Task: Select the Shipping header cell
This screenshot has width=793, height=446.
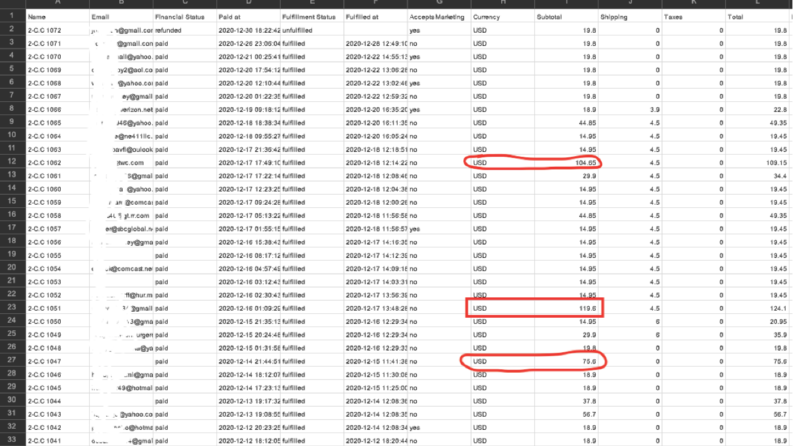Action: 630,17
